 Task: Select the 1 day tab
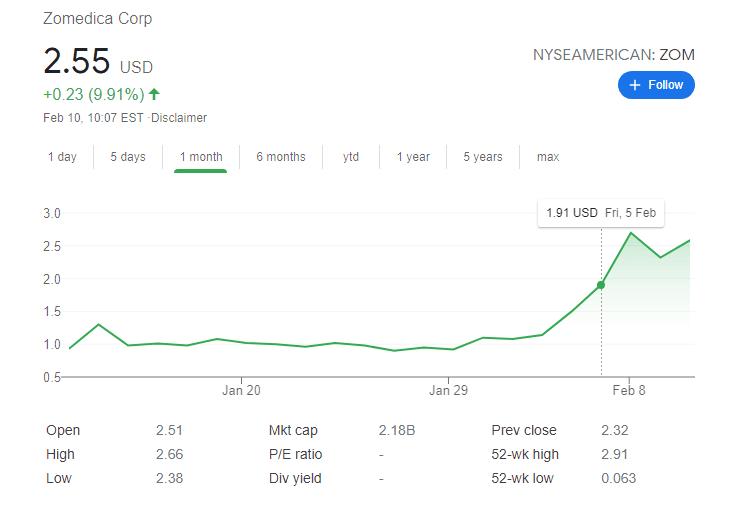pos(62,157)
